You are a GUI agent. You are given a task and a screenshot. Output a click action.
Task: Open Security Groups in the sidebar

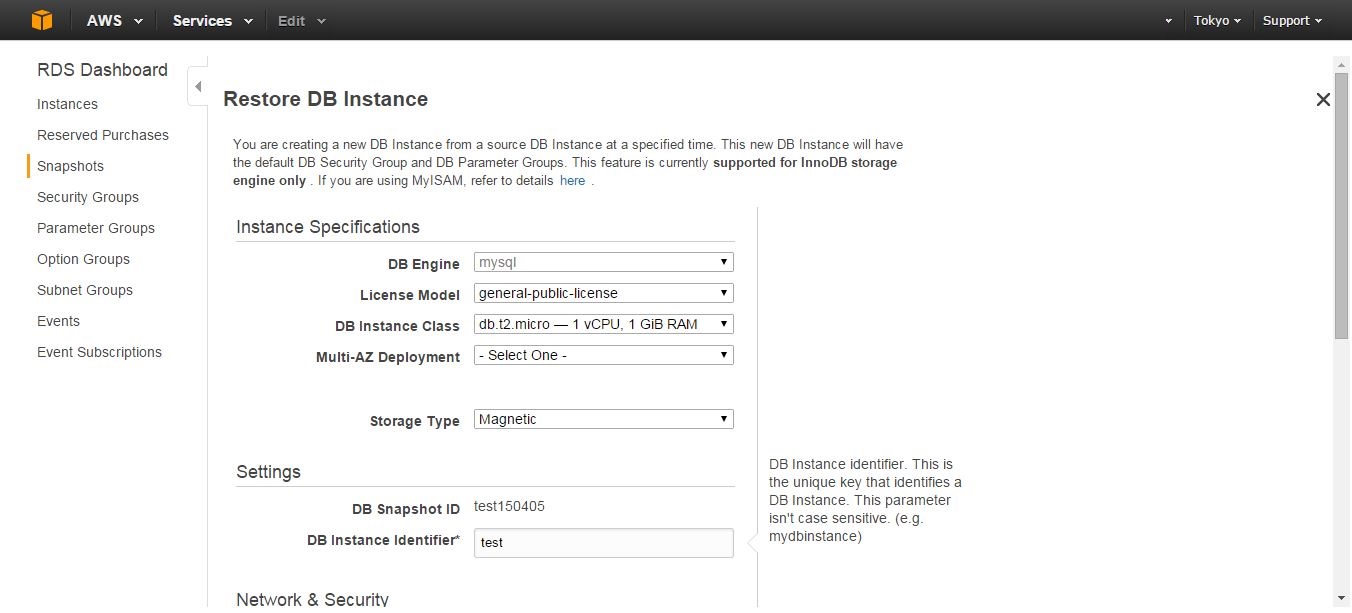coord(88,197)
